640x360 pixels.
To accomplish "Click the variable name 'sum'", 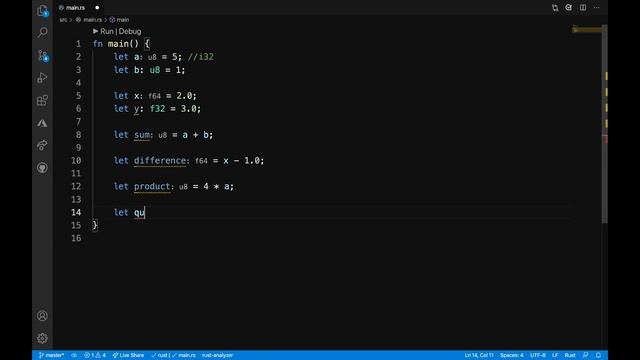I will click(142, 135).
